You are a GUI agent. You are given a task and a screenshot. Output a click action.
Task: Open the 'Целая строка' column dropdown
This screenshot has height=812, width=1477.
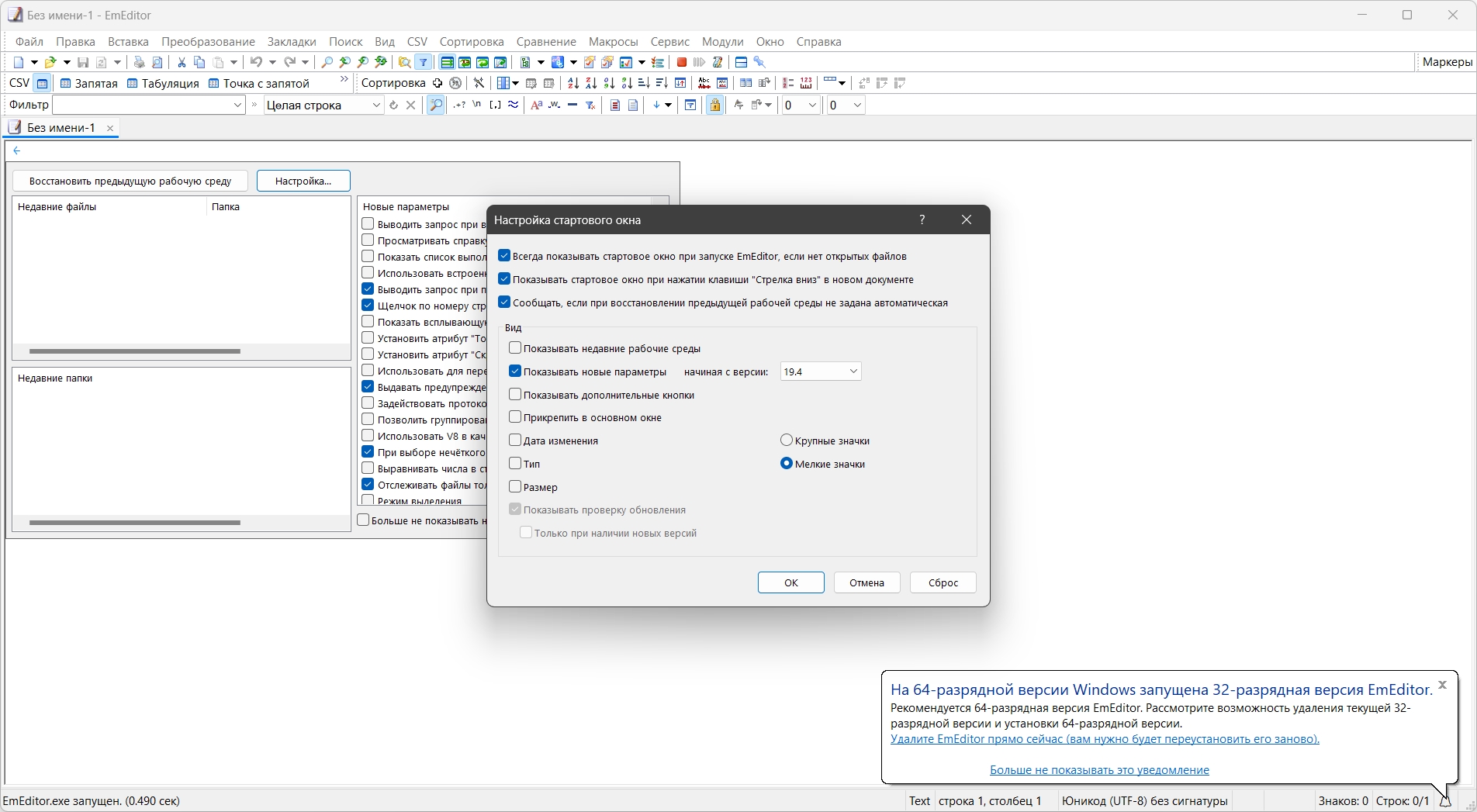(323, 105)
